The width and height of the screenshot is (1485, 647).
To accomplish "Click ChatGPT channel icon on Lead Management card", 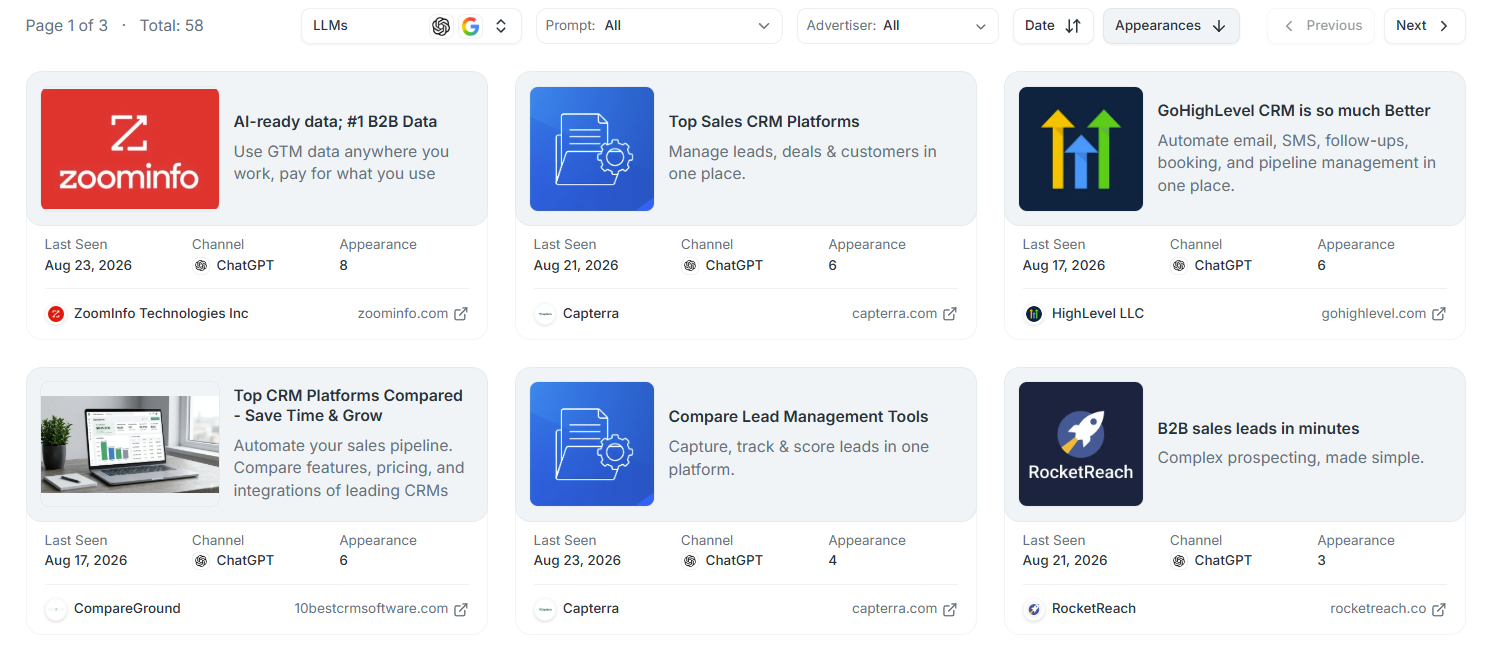I will 690,561.
